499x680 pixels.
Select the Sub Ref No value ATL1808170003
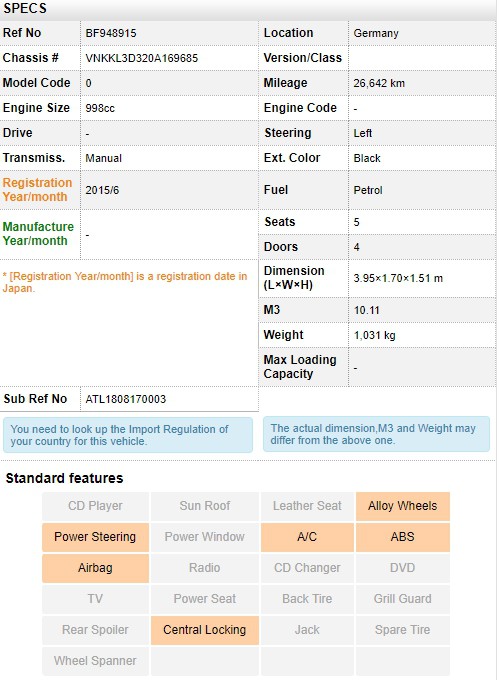pyautogui.click(x=126, y=399)
